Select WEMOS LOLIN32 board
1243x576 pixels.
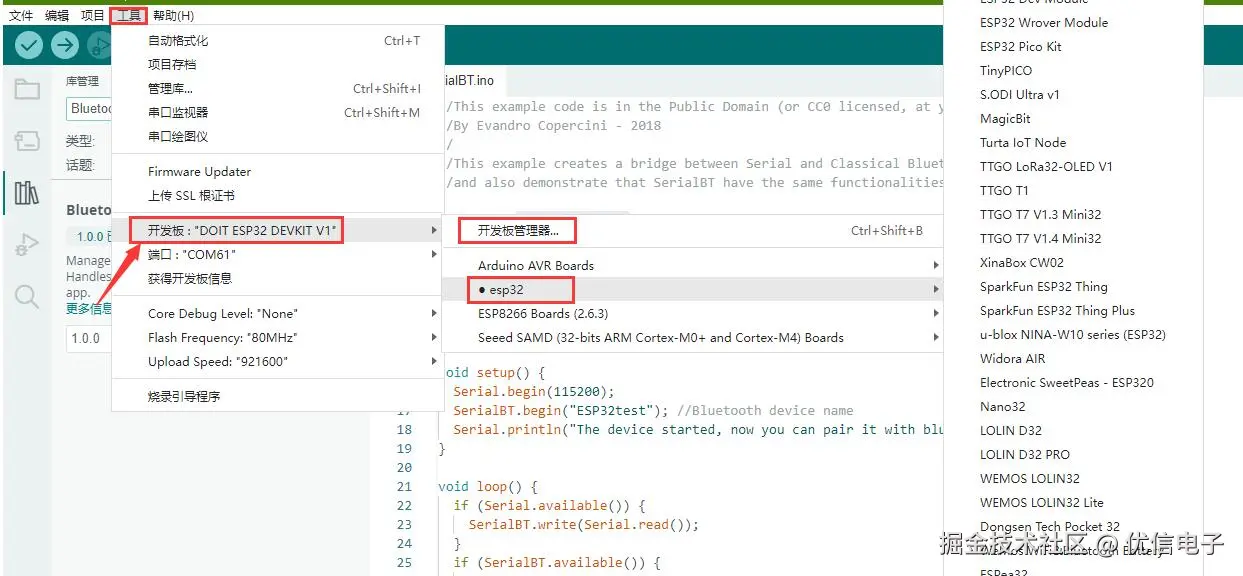pyautogui.click(x=1073, y=479)
